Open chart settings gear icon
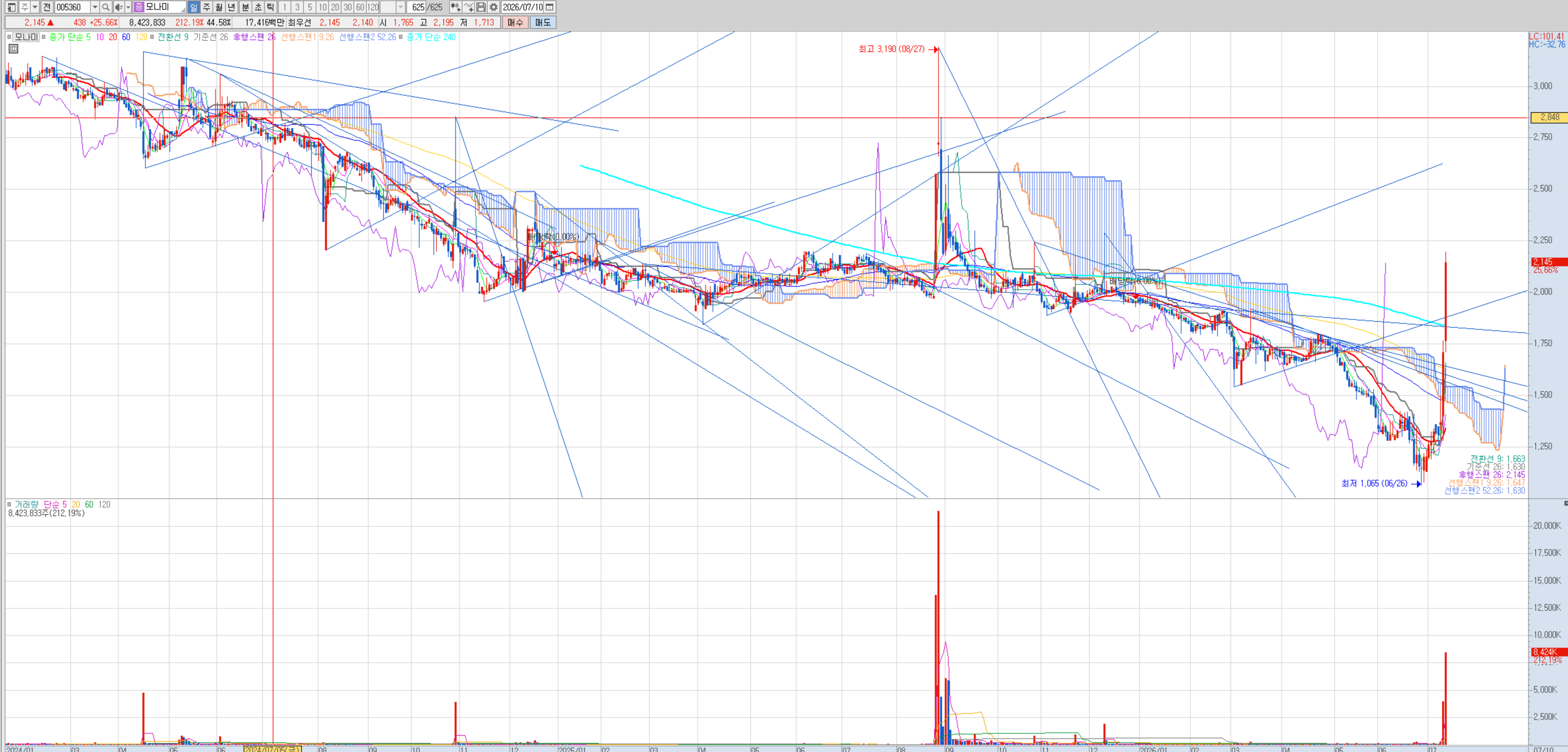This screenshot has width=1568, height=752. (494, 7)
